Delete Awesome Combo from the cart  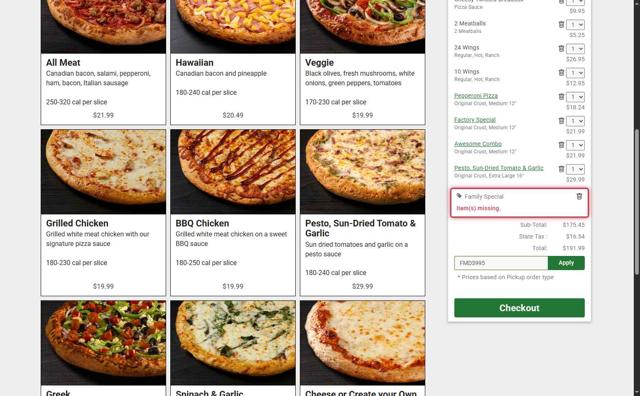561,145
